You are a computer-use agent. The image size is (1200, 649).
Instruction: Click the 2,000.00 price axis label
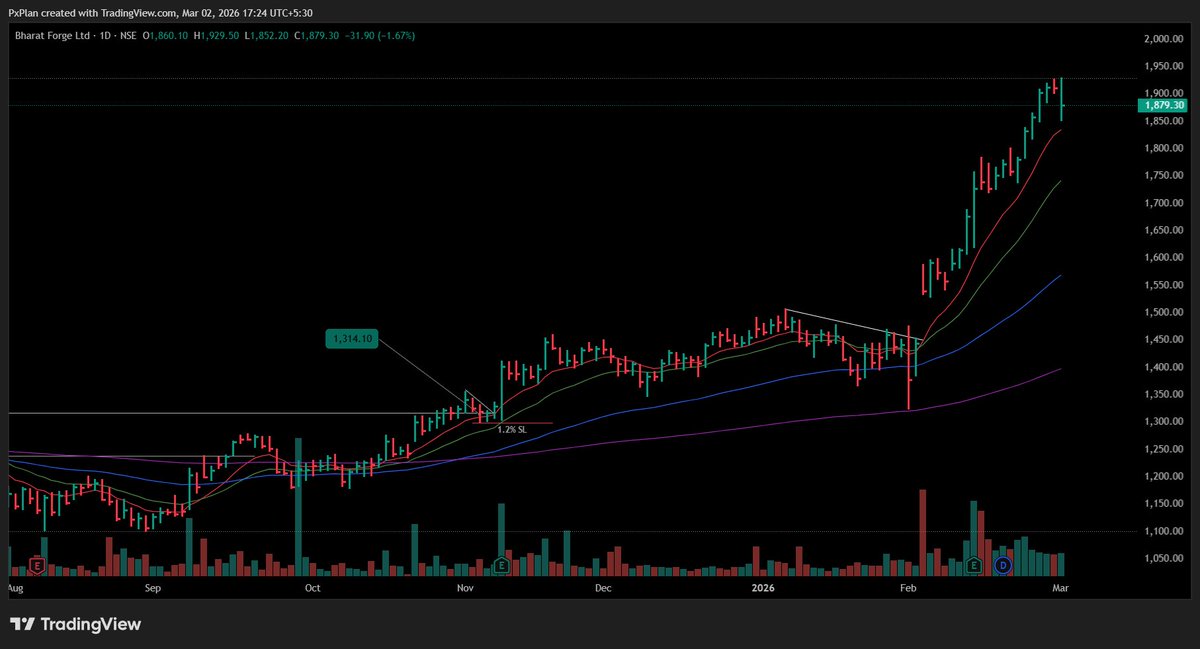point(1164,39)
